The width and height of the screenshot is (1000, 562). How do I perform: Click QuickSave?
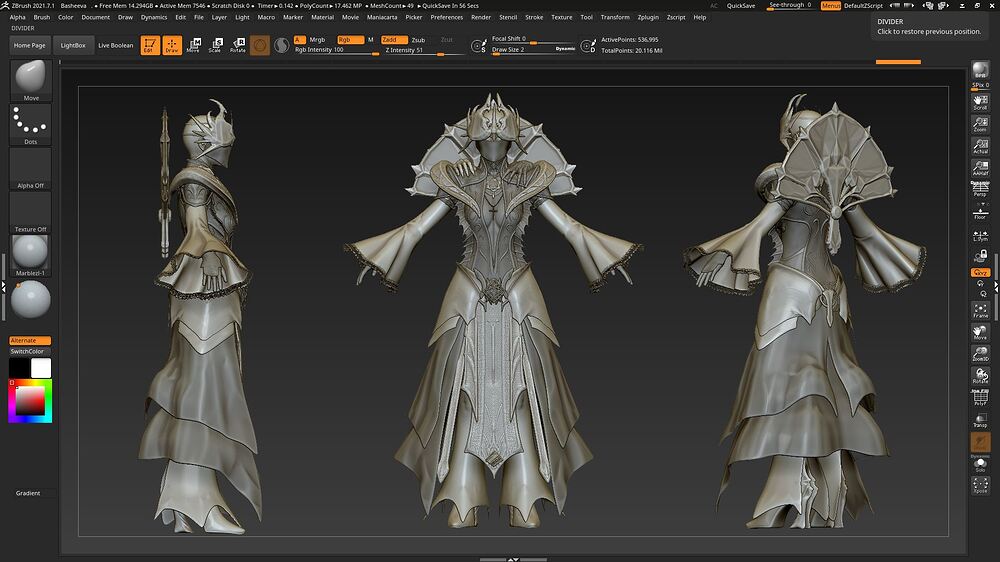coord(740,6)
